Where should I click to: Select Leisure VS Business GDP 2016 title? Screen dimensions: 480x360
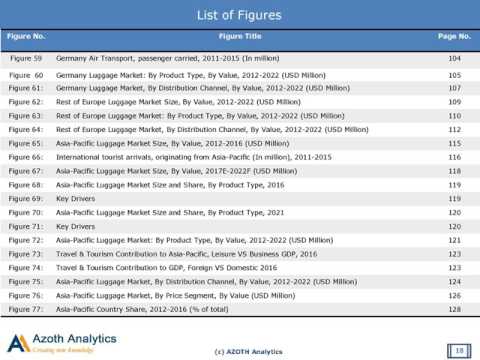[186, 254]
